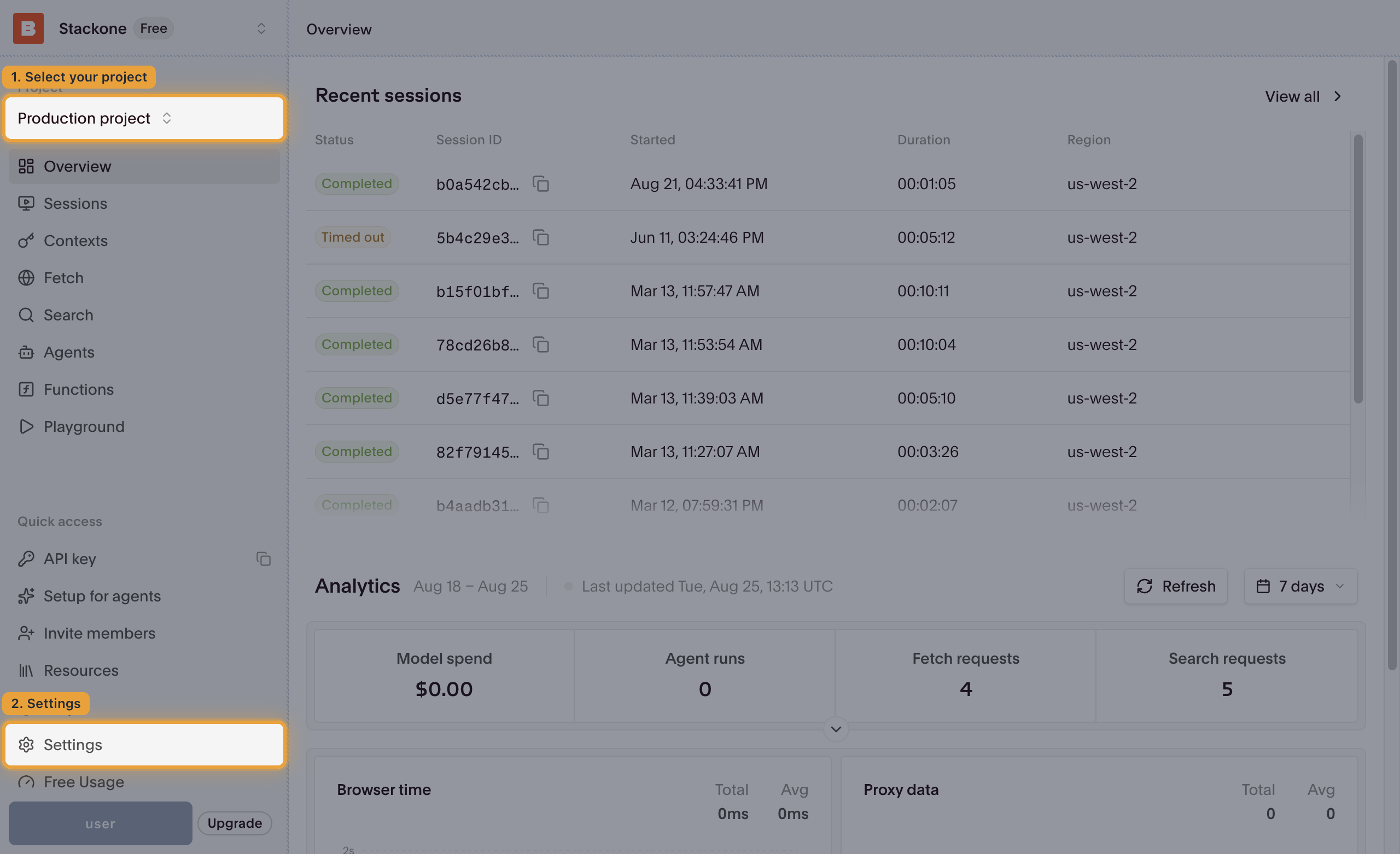
Task: Copy session ID 78cd26b8
Action: pyautogui.click(x=540, y=344)
